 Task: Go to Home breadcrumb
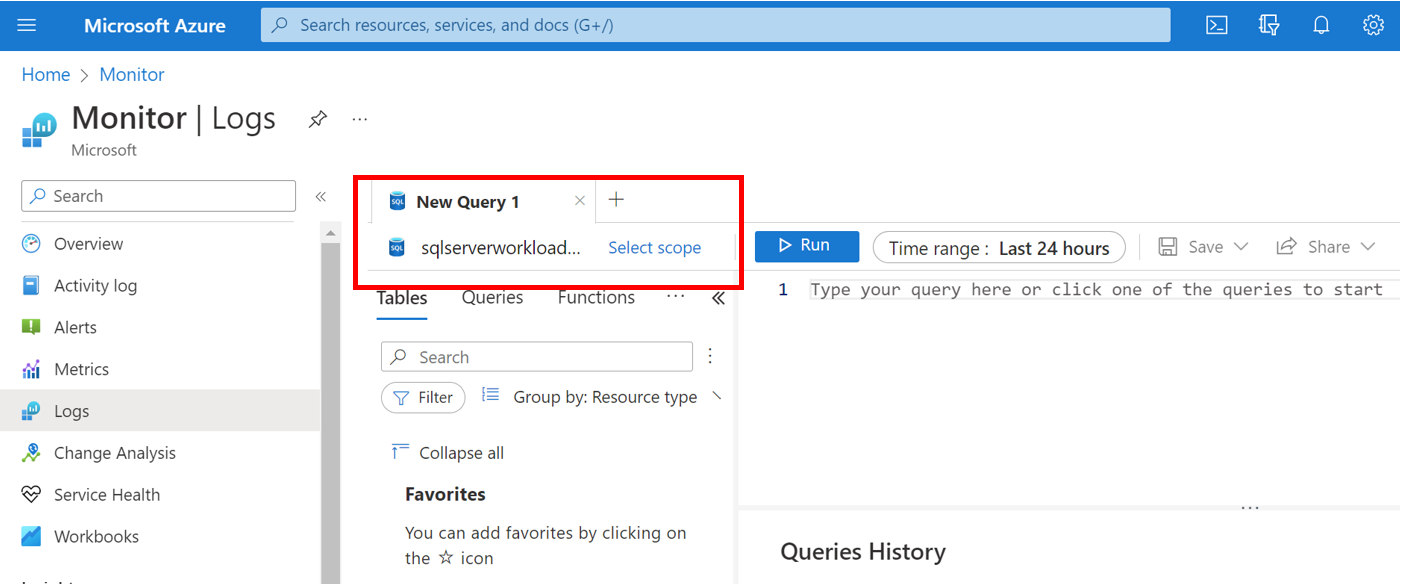(46, 75)
